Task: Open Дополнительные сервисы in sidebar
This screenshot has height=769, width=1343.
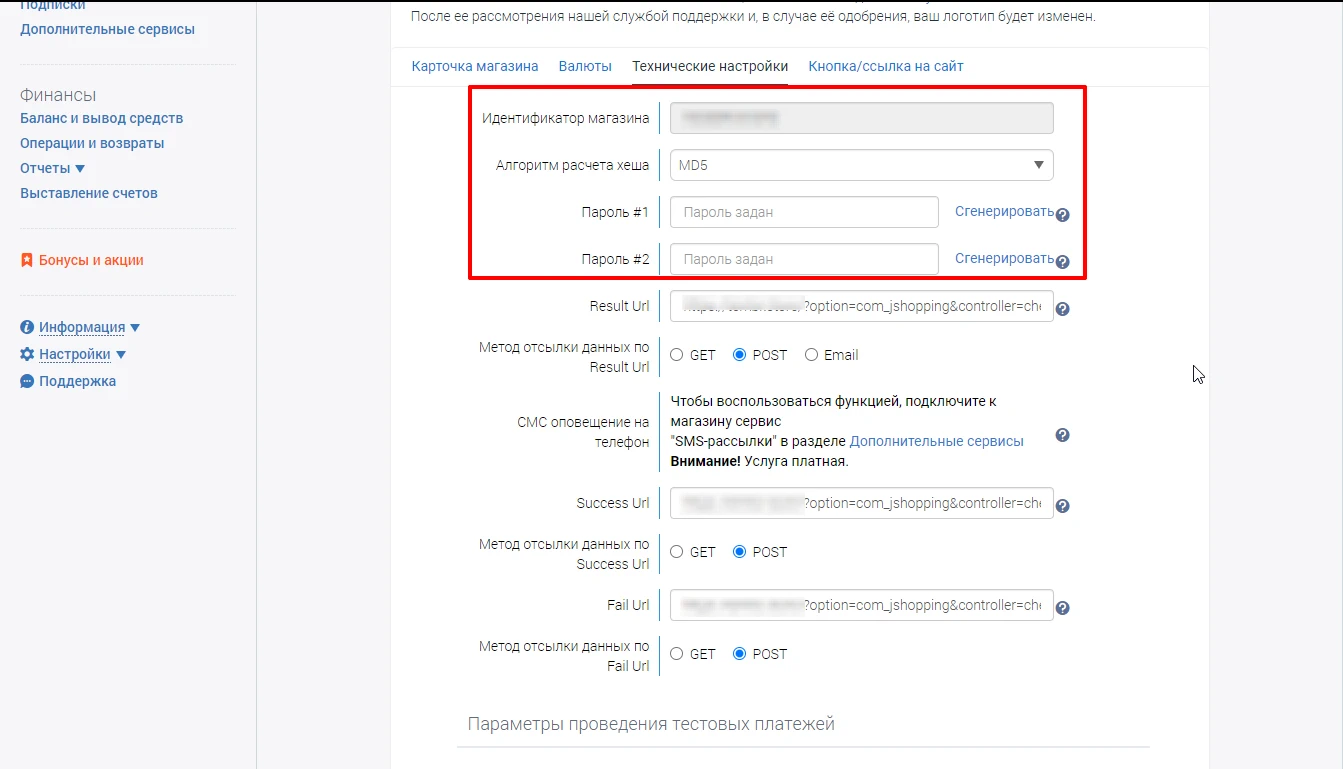Action: pos(108,29)
